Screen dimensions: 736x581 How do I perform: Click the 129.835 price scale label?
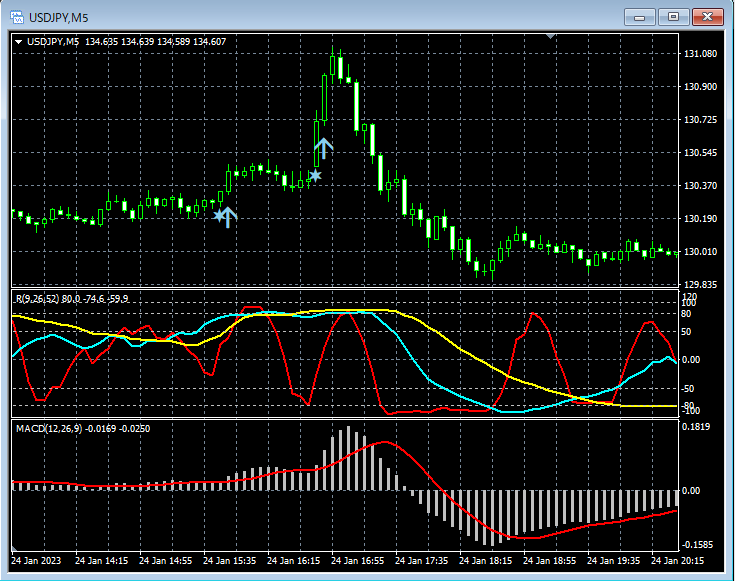pos(700,284)
